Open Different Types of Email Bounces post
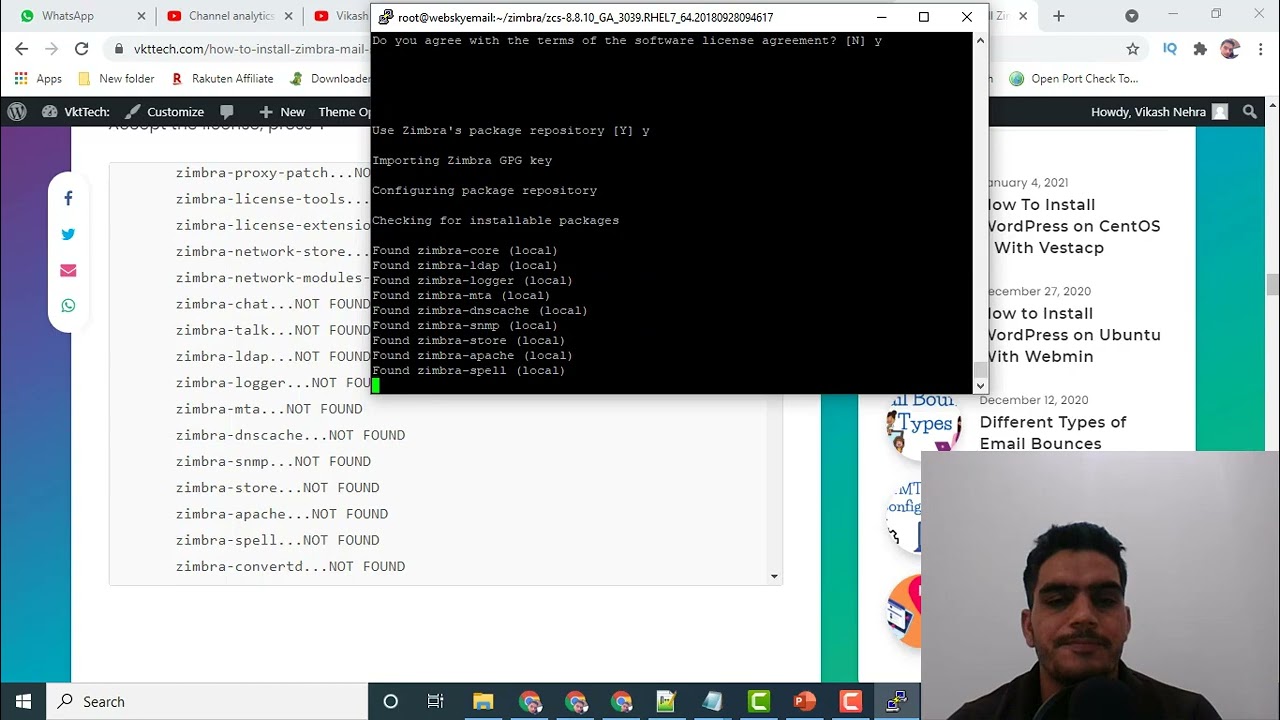 pos(1053,432)
